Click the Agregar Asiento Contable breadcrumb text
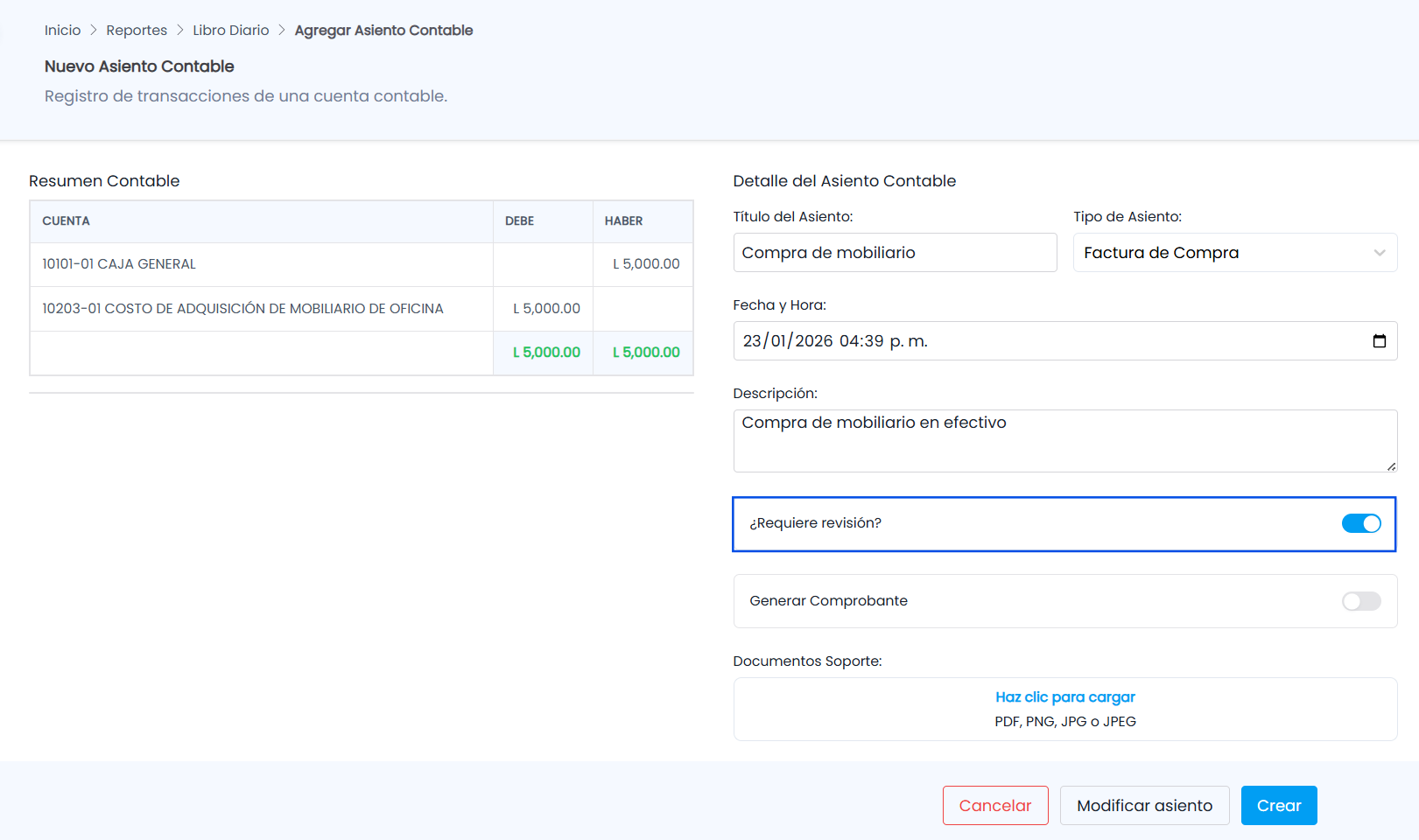The width and height of the screenshot is (1419, 840). [383, 31]
